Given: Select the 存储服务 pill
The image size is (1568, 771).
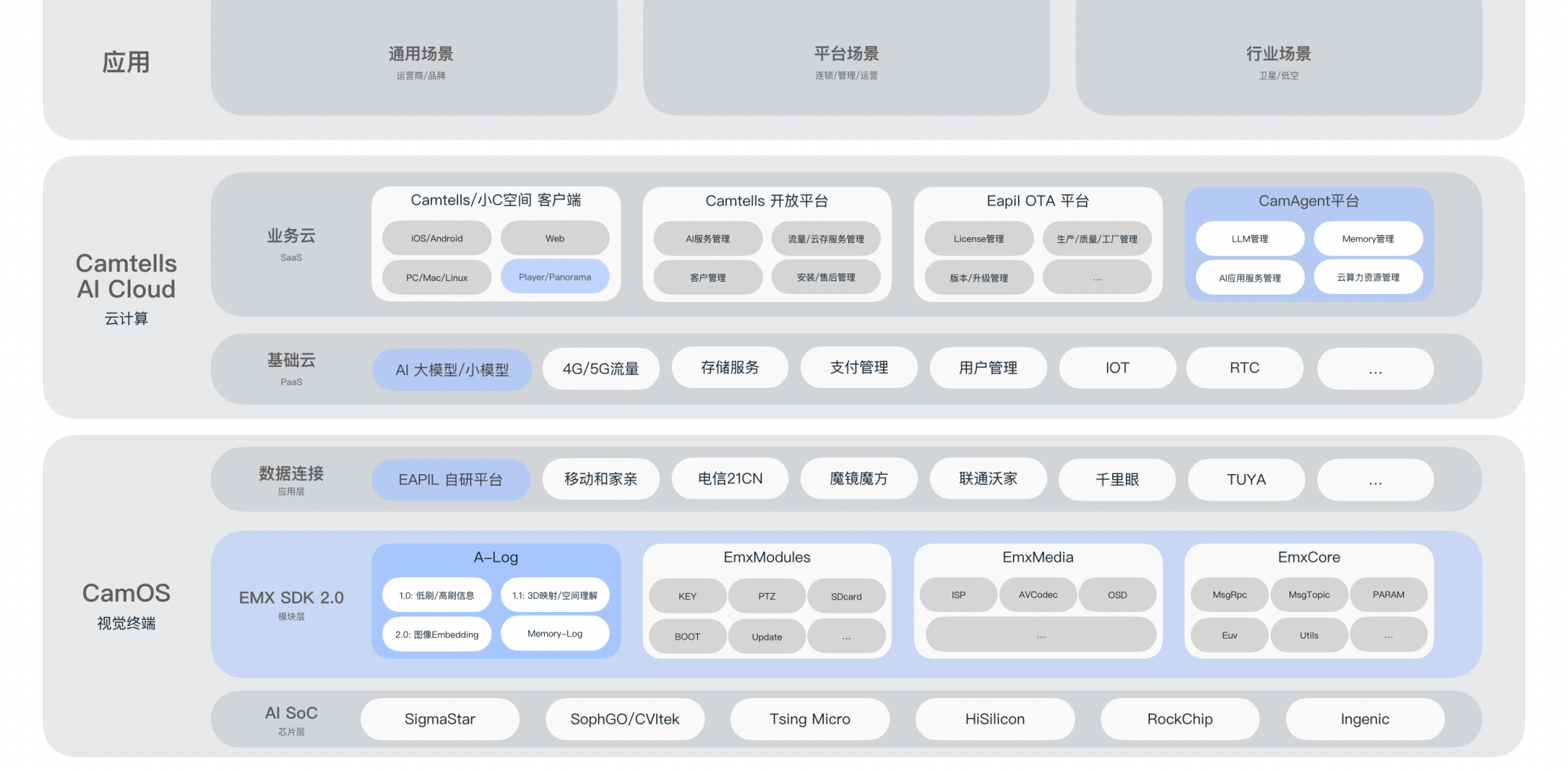Looking at the screenshot, I should tap(730, 368).
